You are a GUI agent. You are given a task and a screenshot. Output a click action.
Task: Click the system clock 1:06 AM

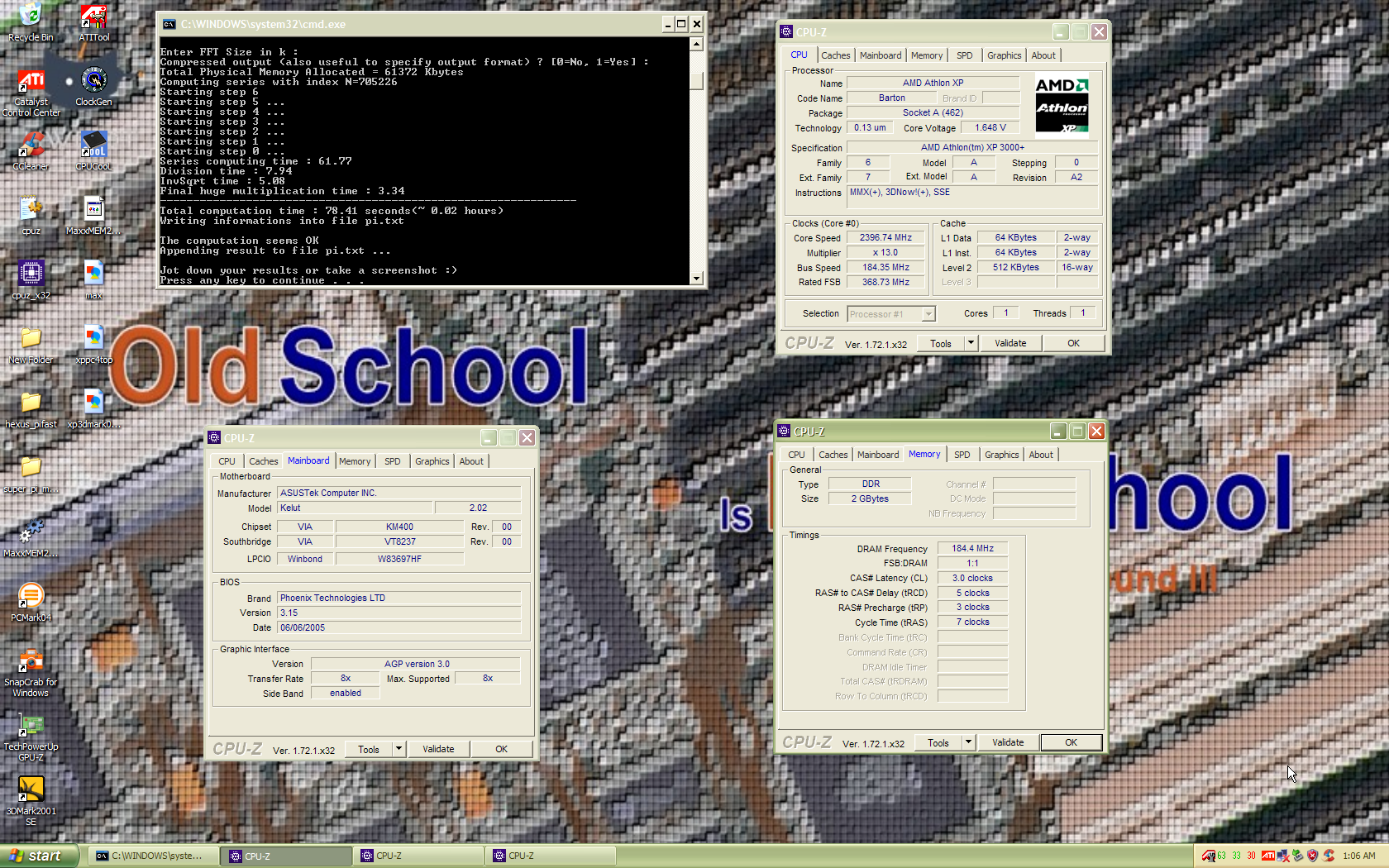tap(1359, 856)
